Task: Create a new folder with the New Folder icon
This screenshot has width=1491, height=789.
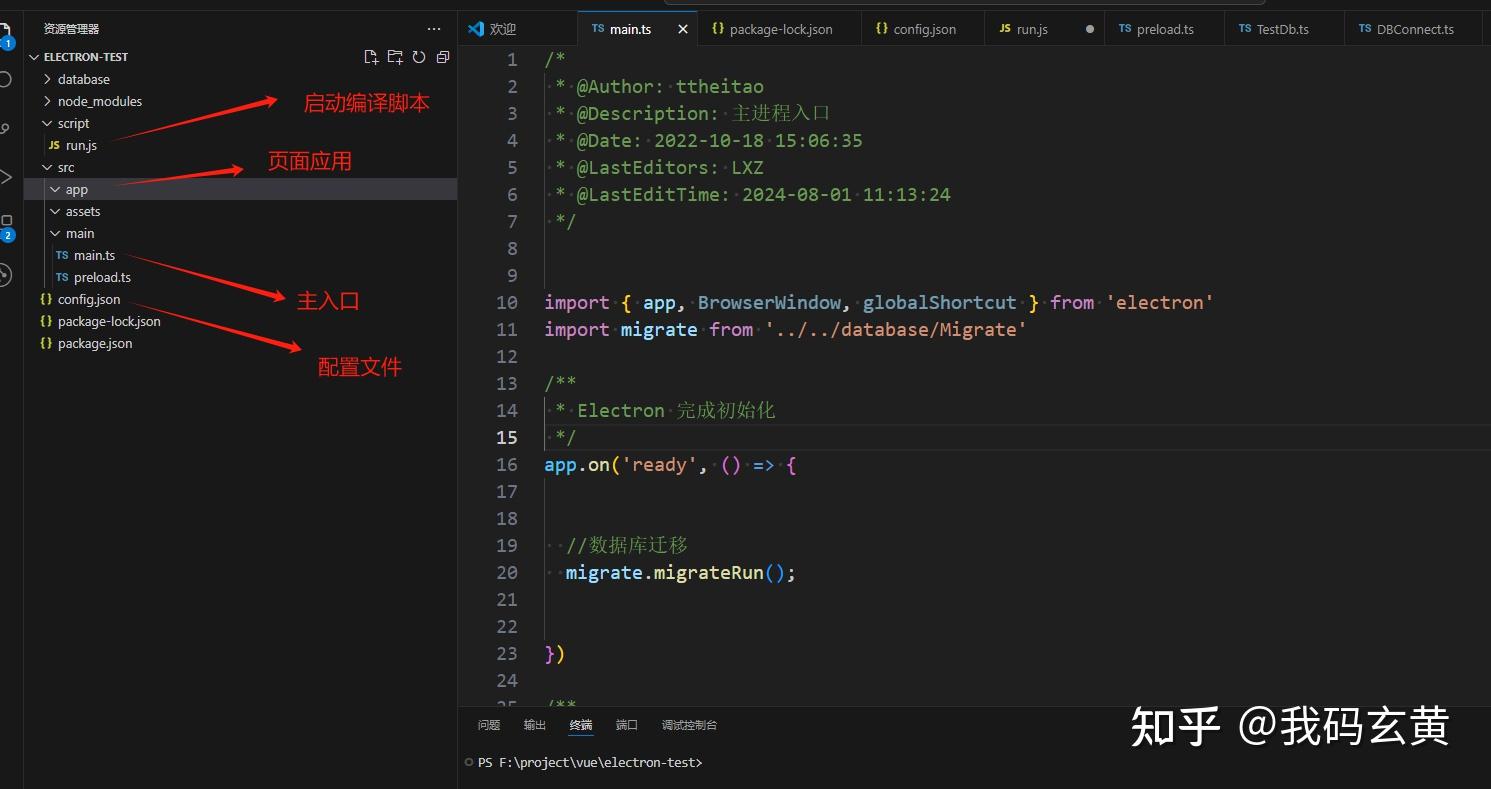Action: (x=395, y=57)
